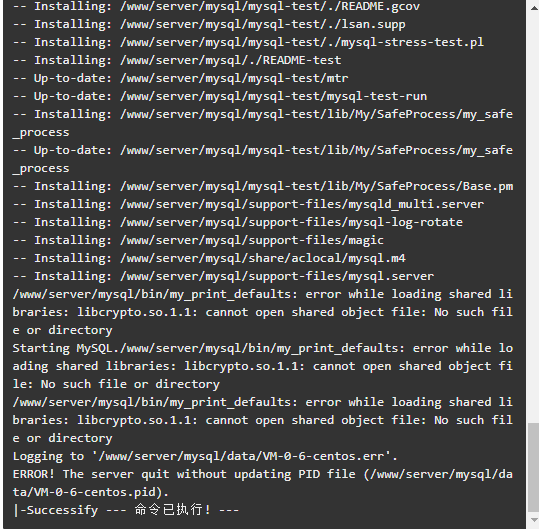Image resolution: width=539 pixels, height=531 pixels.
Task: Click the '|-Successify' final status line
Action: click(x=126, y=510)
